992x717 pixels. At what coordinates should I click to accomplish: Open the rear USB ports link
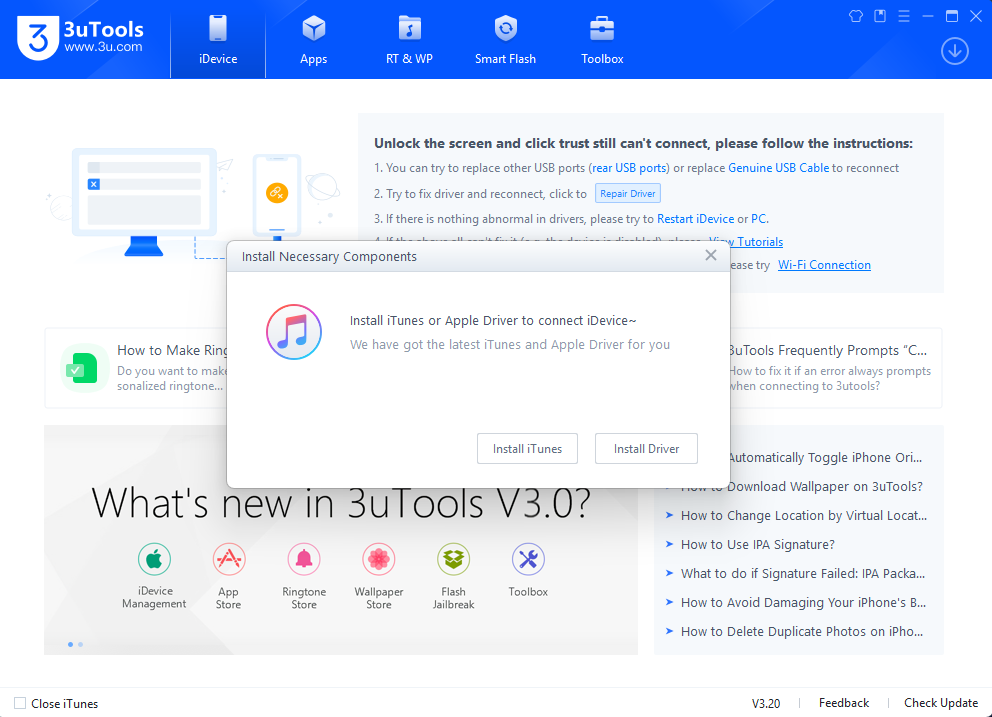tap(629, 168)
